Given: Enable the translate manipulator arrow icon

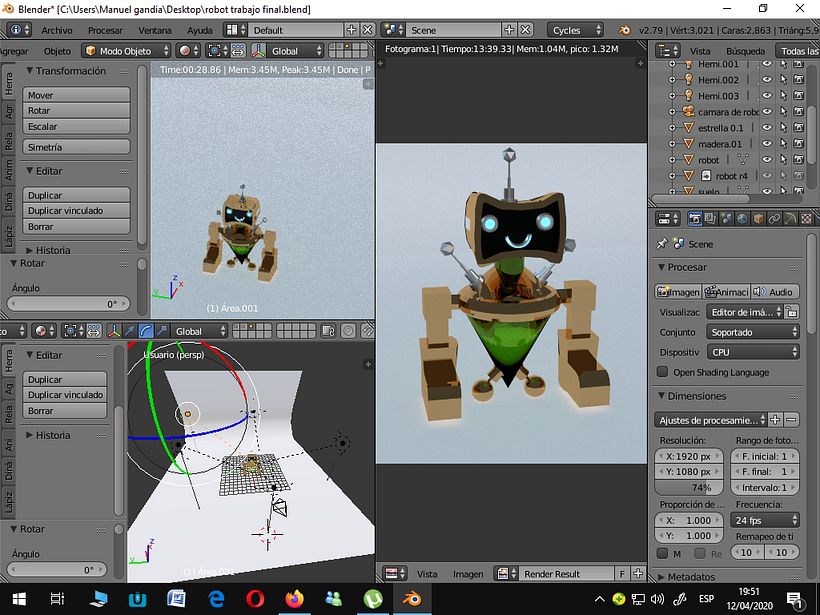Looking at the screenshot, I should click(130, 331).
